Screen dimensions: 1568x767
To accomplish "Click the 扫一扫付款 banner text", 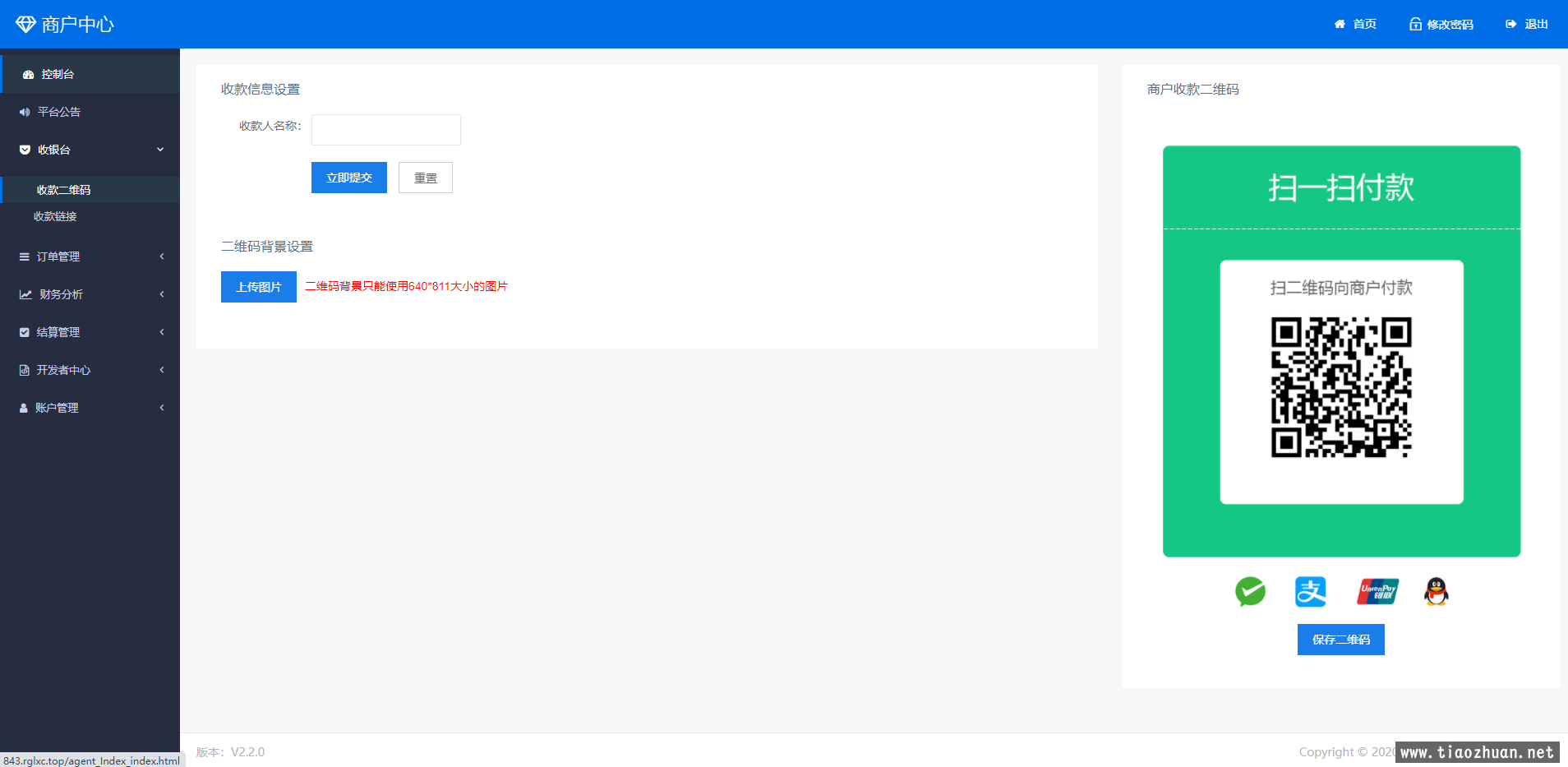I will point(1341,187).
